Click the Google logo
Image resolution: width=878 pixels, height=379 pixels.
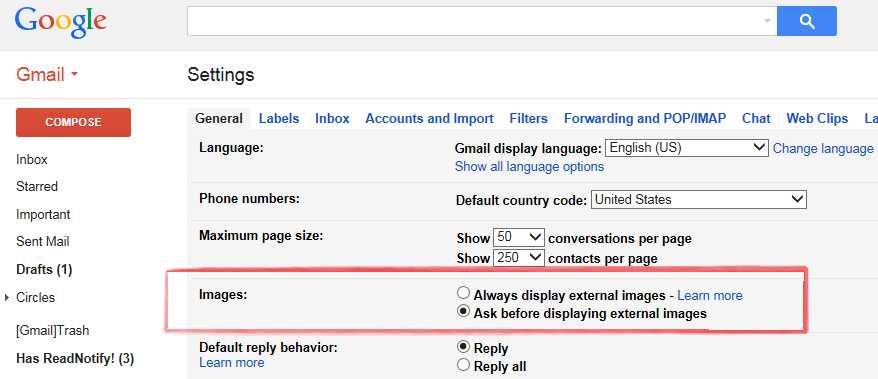[60, 22]
